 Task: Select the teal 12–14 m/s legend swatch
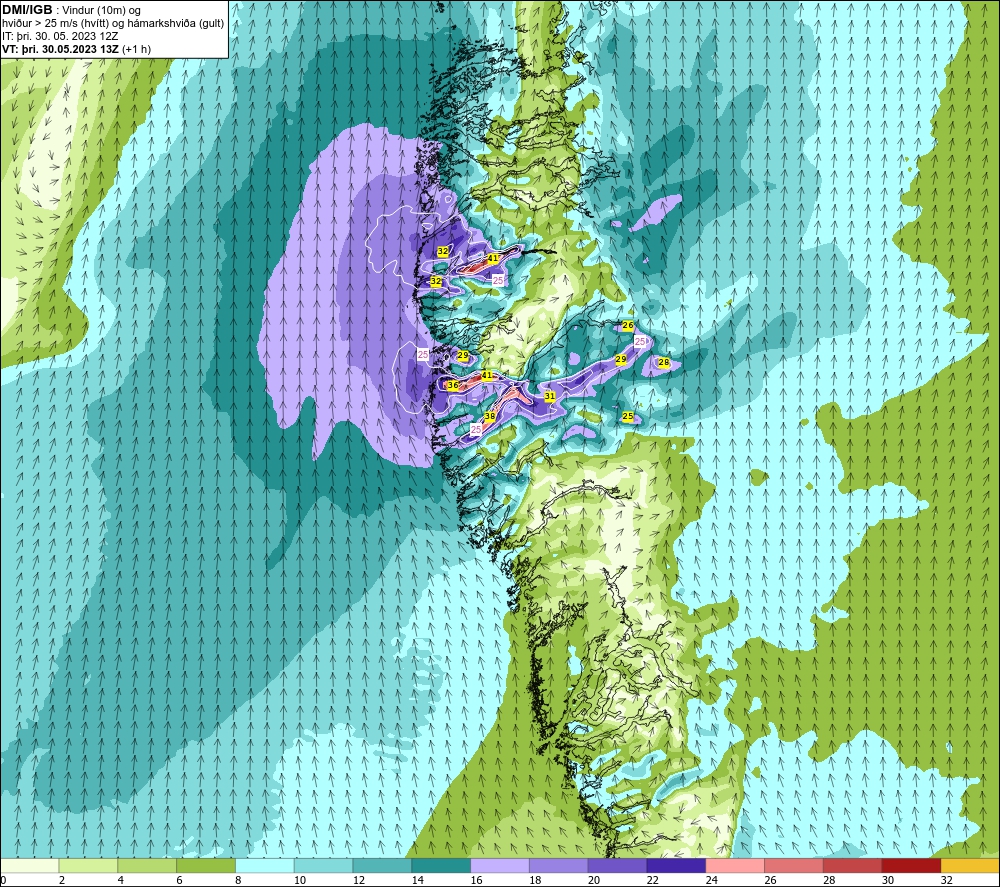pyautogui.click(x=382, y=865)
